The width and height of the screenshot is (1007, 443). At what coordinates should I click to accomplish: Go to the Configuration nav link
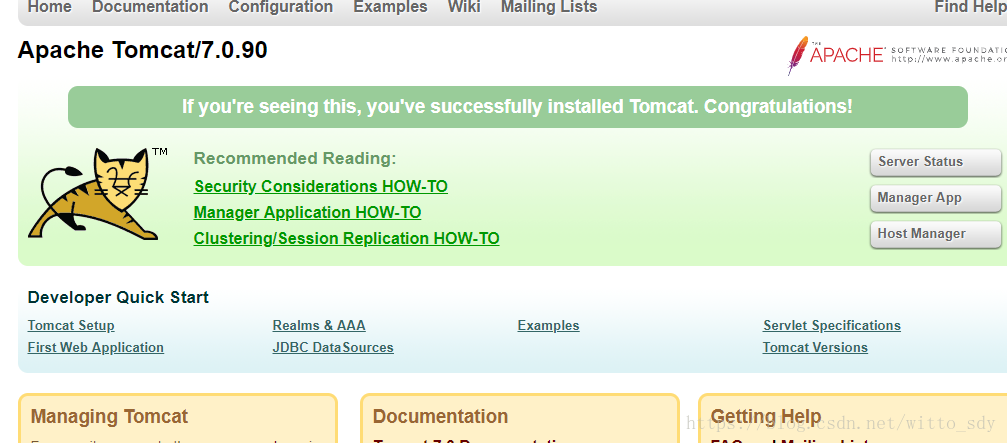tap(281, 7)
